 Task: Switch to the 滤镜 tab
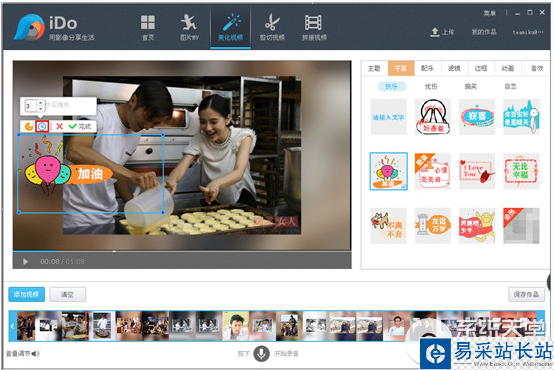[454, 68]
